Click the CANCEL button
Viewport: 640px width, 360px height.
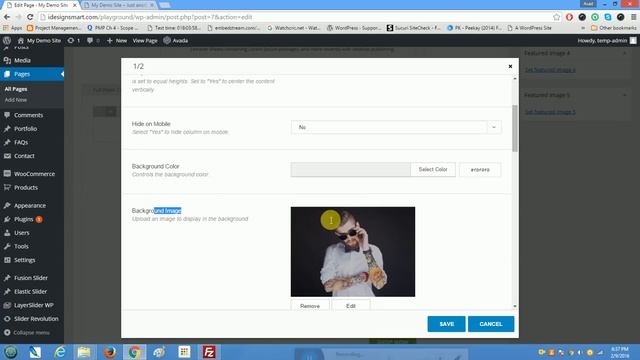pos(491,324)
